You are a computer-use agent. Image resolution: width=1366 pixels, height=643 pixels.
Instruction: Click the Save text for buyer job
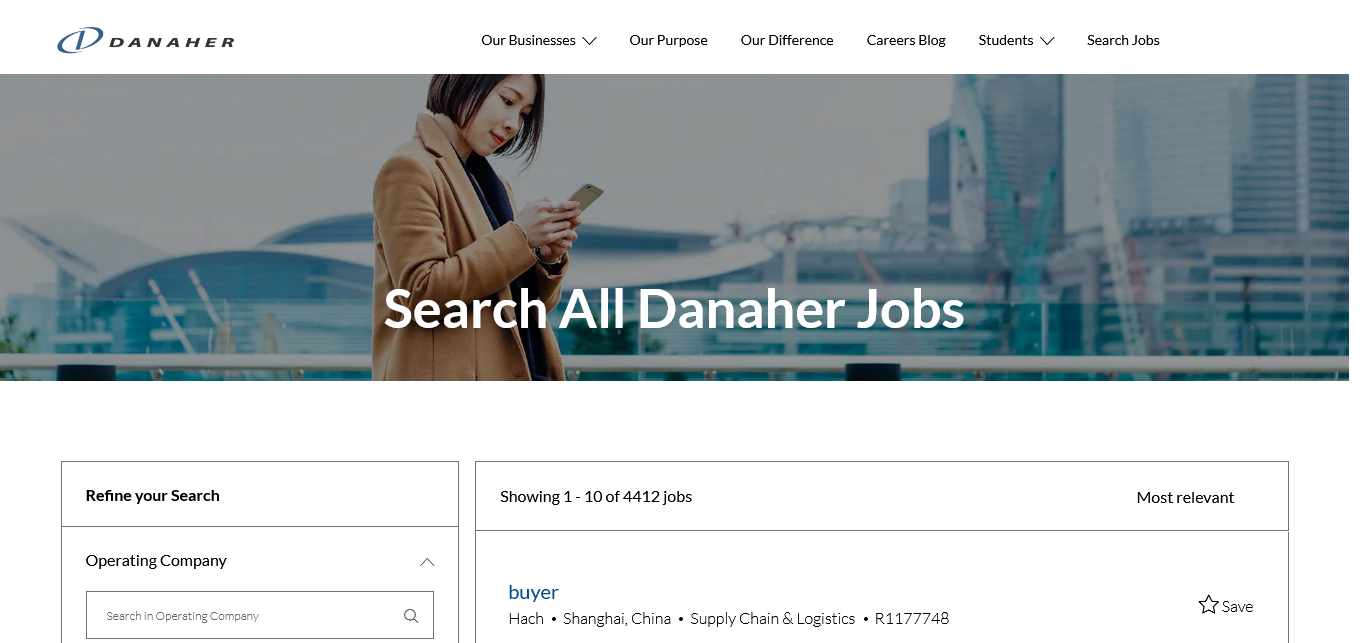click(x=1237, y=606)
